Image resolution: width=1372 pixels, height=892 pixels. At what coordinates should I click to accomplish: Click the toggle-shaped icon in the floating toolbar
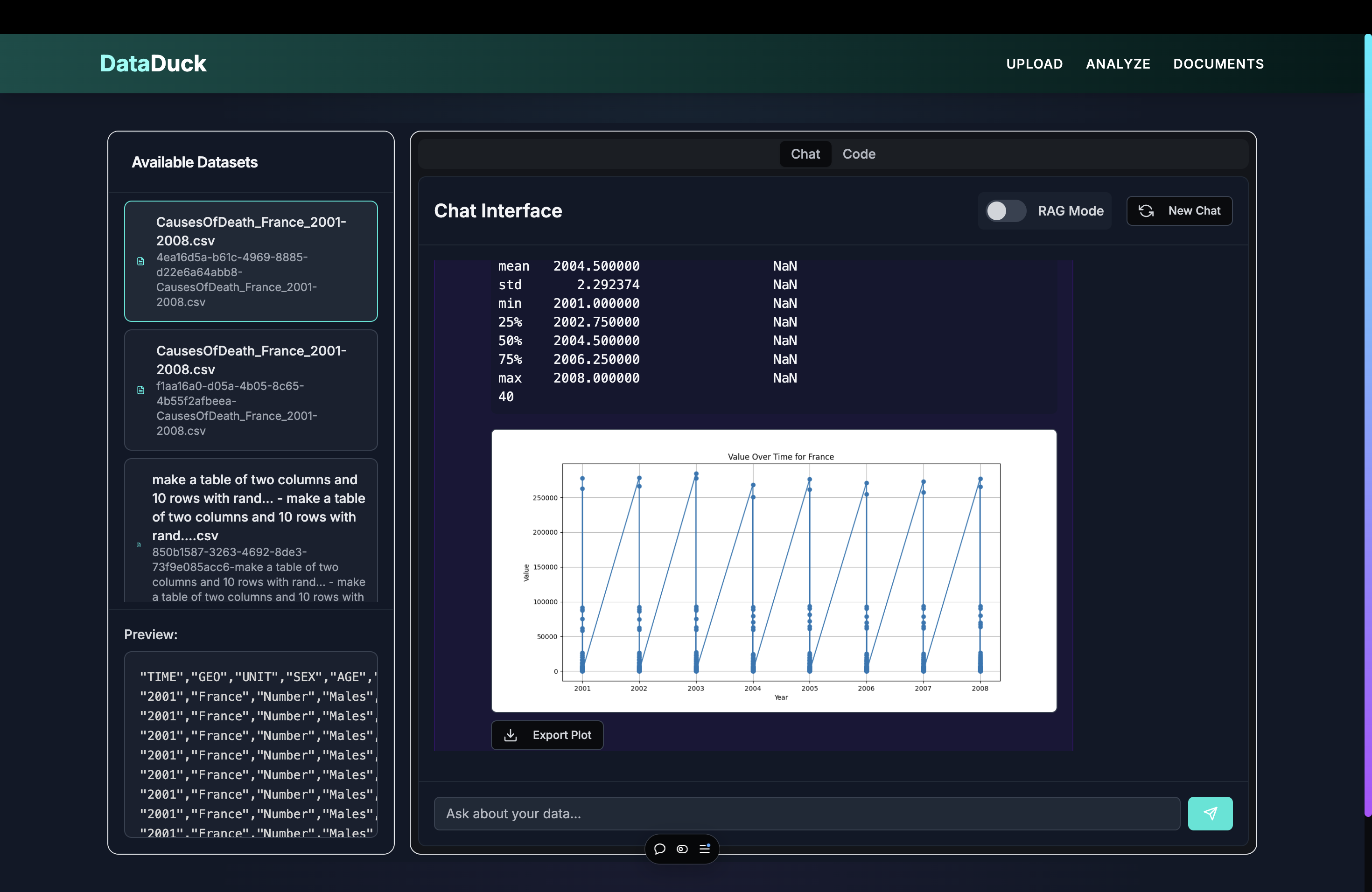pos(682,849)
